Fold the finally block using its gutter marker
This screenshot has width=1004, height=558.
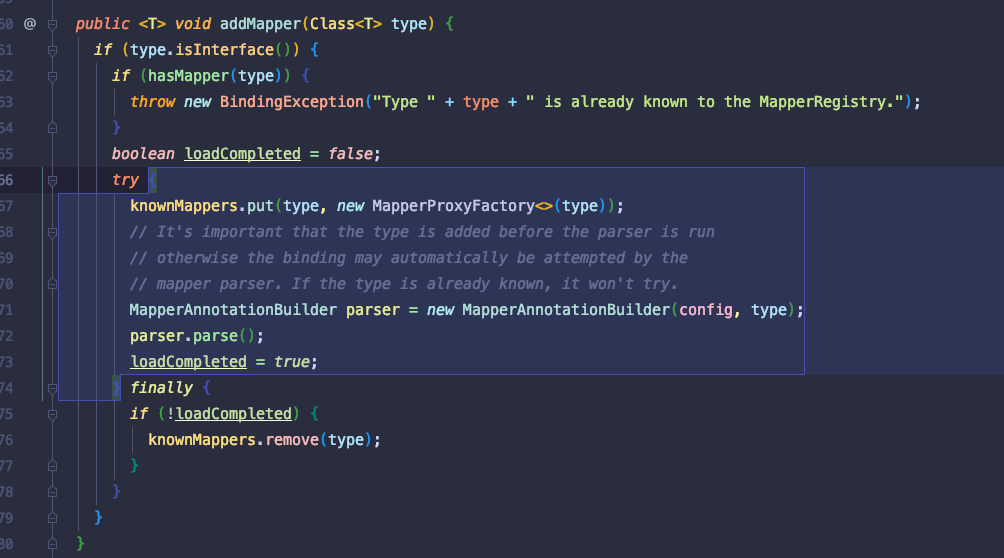(53, 387)
